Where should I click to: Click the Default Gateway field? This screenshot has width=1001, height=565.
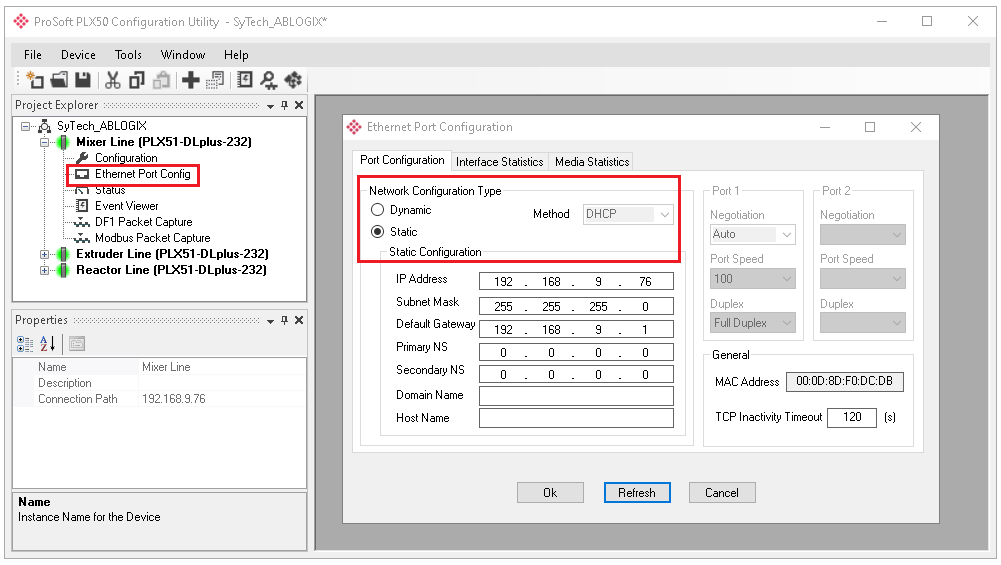tap(576, 329)
